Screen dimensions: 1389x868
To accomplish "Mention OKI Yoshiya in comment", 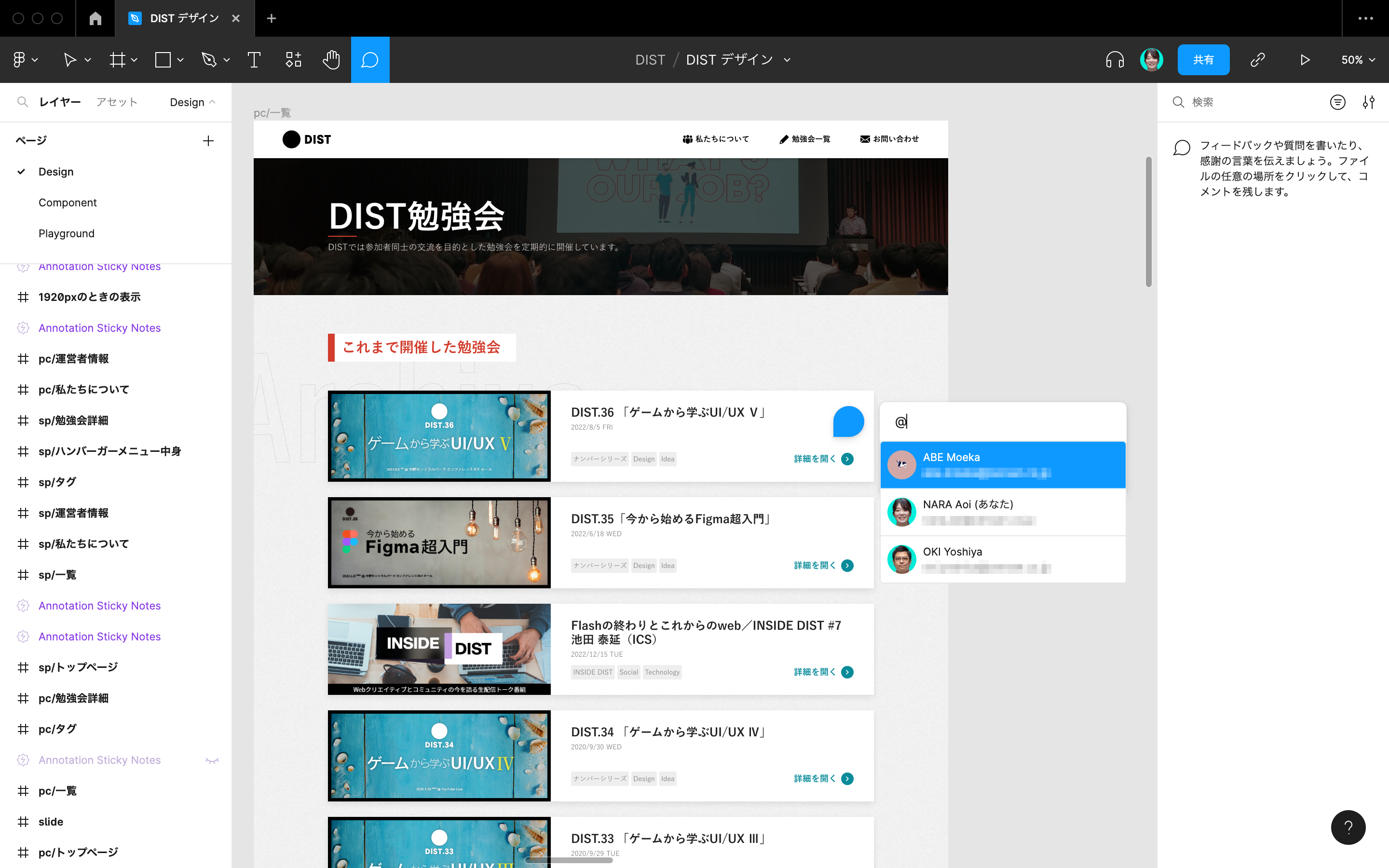I will pos(1003,559).
